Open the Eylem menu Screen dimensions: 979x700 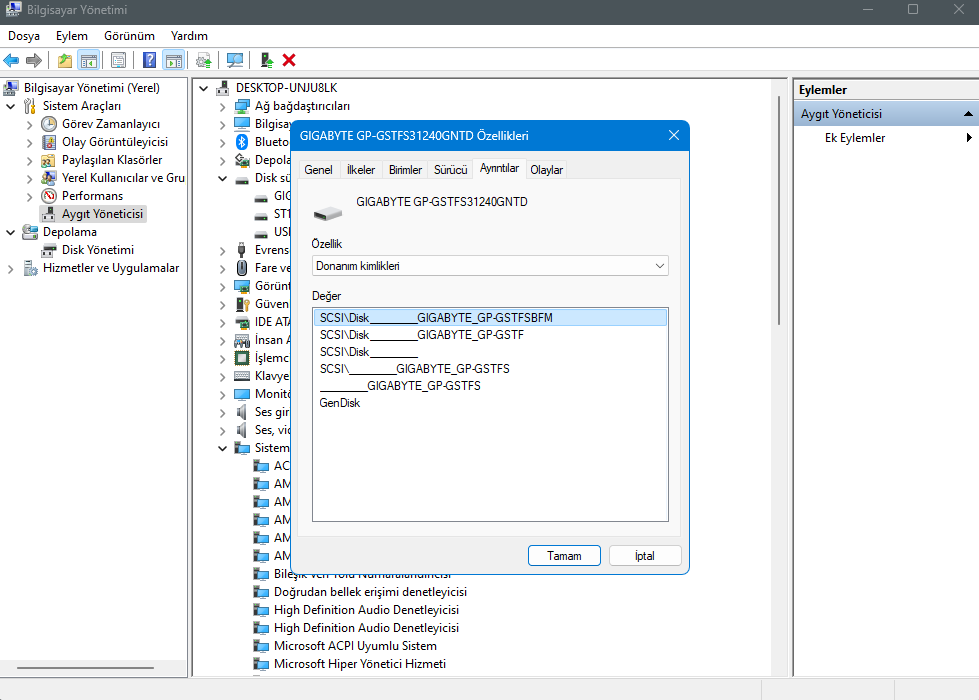[x=72, y=36]
